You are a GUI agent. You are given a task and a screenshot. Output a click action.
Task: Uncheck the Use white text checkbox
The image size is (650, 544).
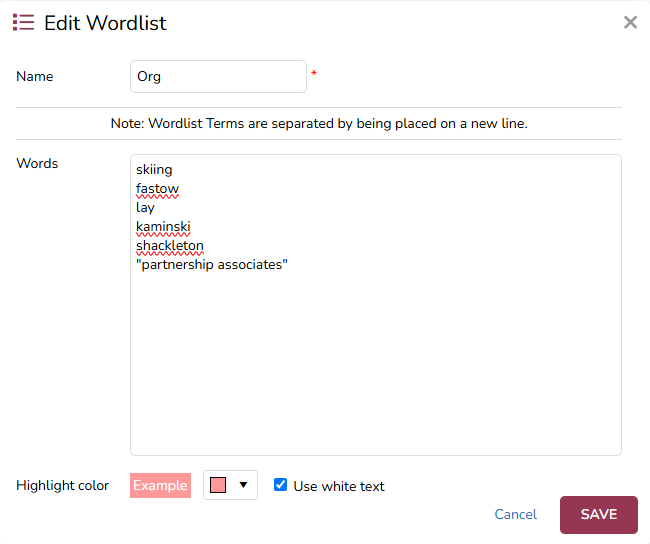point(281,485)
